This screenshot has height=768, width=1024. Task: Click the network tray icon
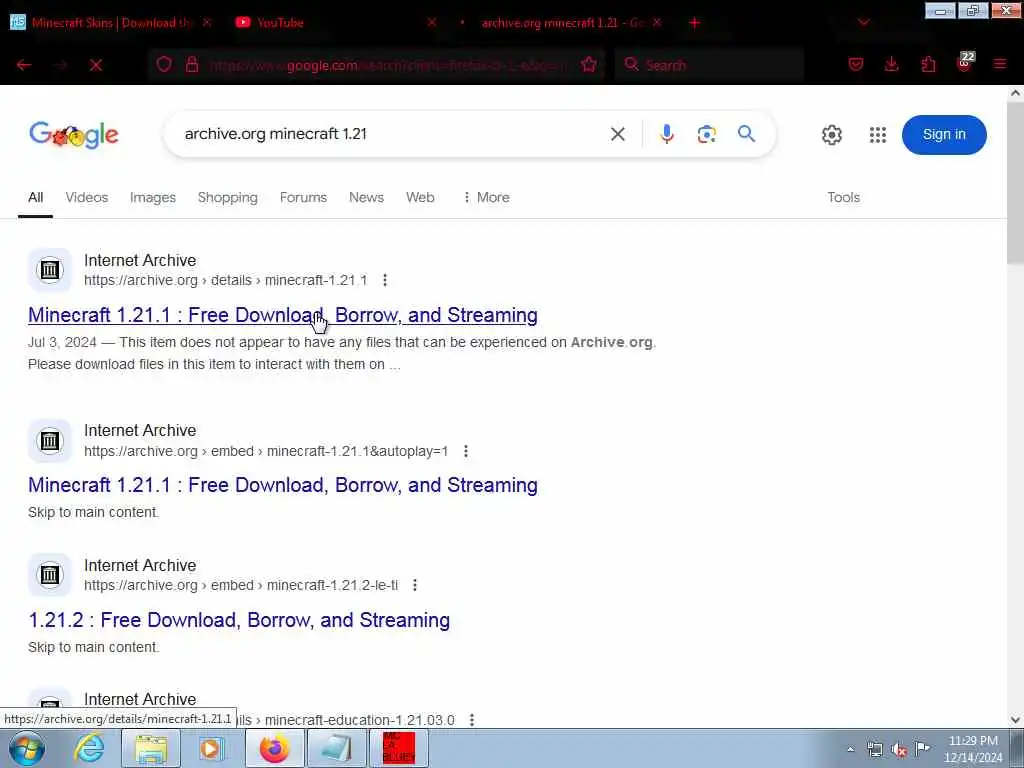[874, 750]
